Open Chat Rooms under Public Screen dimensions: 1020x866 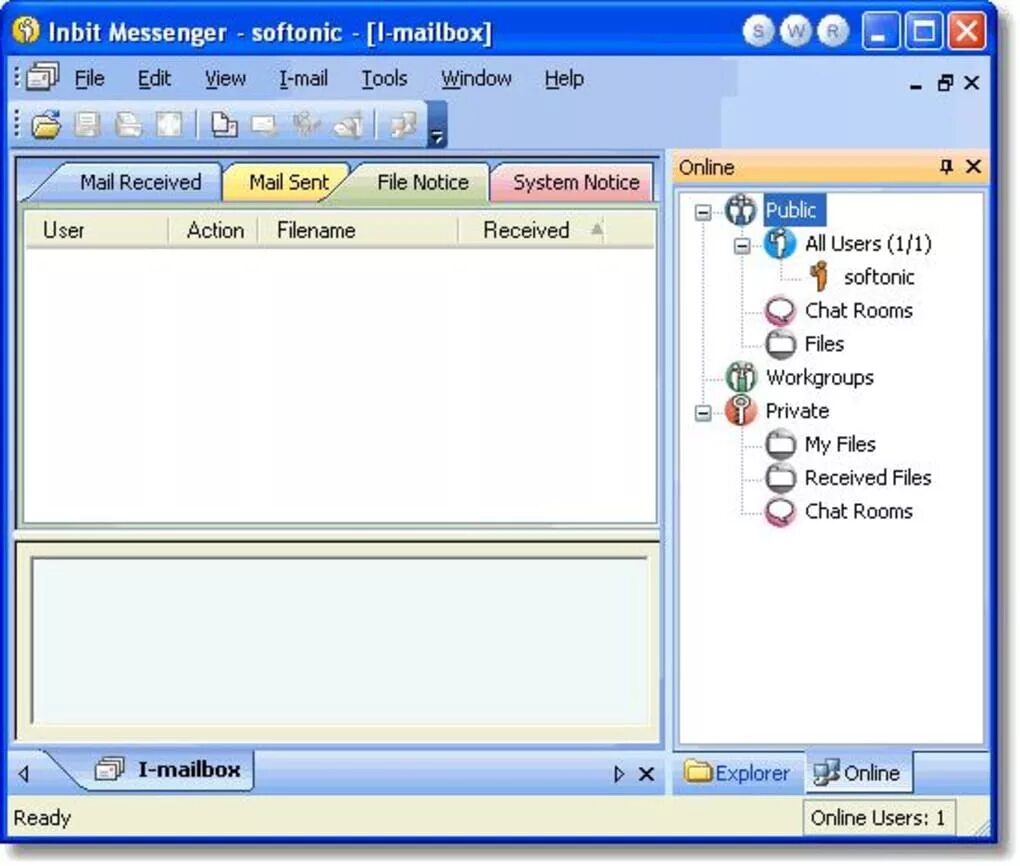pyautogui.click(x=859, y=311)
